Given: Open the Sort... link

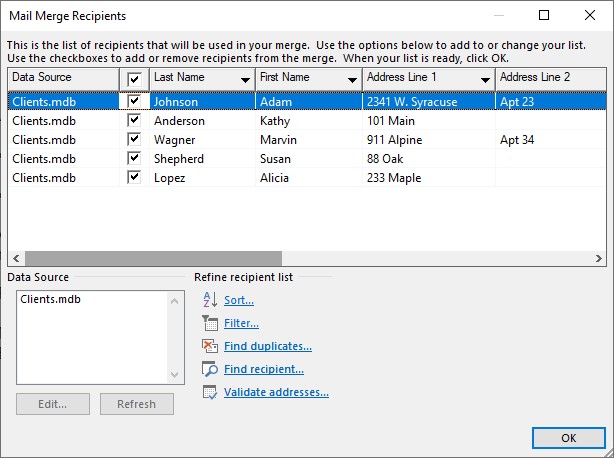Looking at the screenshot, I should pos(239,300).
